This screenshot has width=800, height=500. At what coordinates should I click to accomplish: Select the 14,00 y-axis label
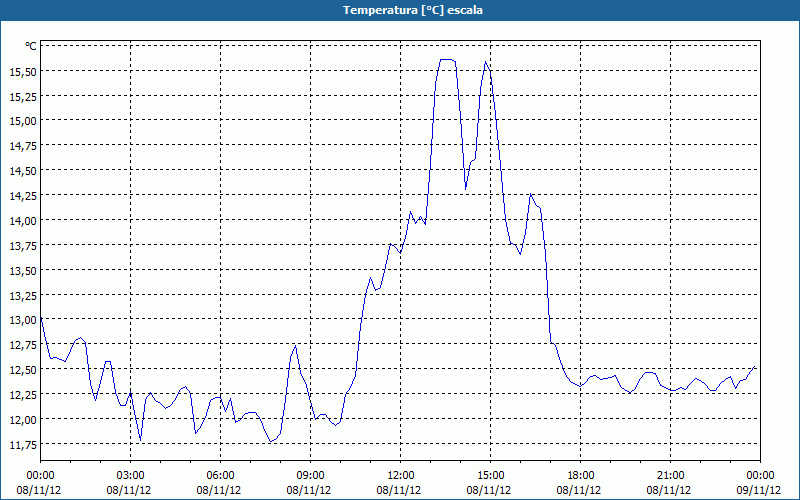(x=23, y=220)
